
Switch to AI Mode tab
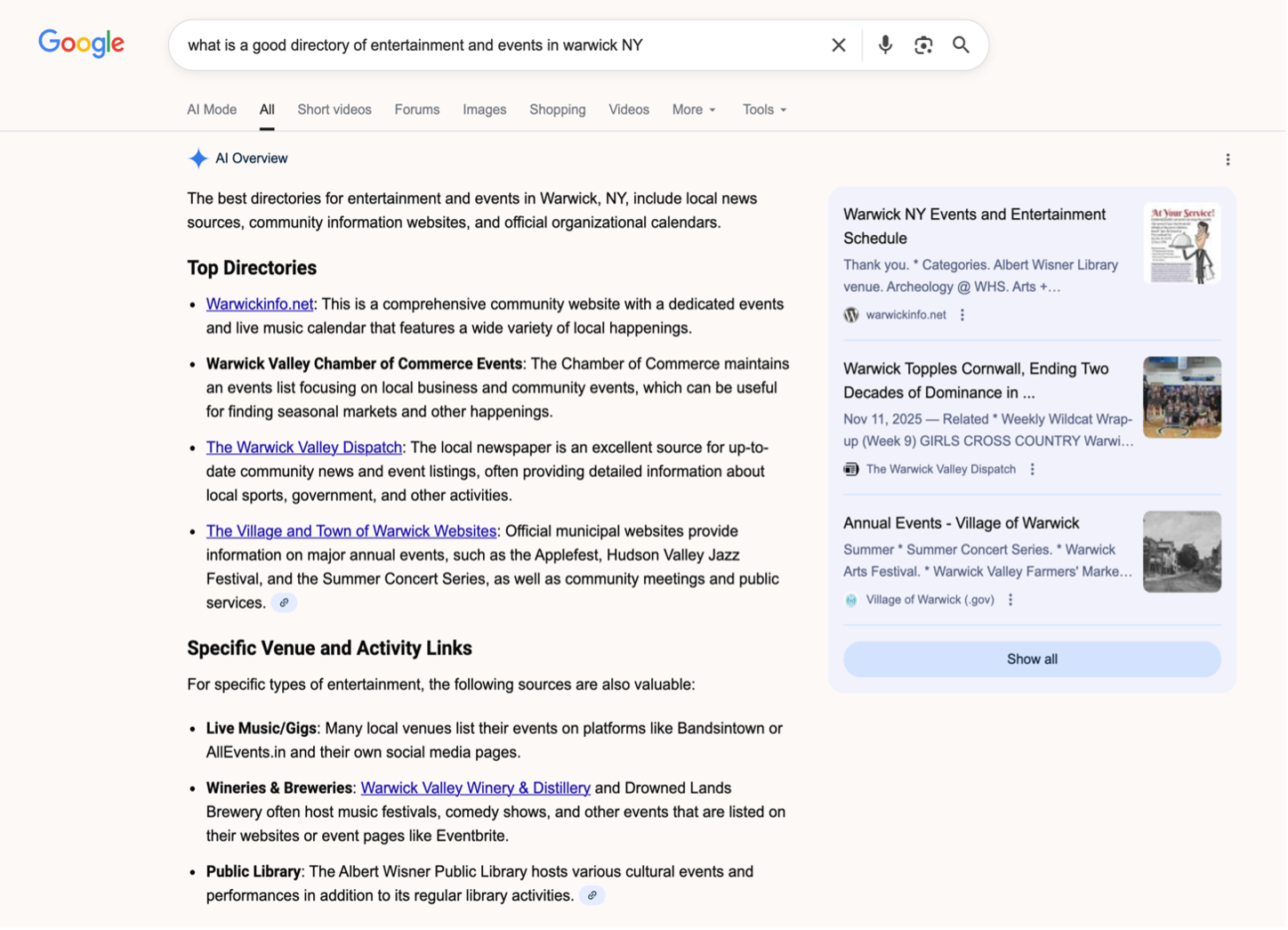(212, 109)
